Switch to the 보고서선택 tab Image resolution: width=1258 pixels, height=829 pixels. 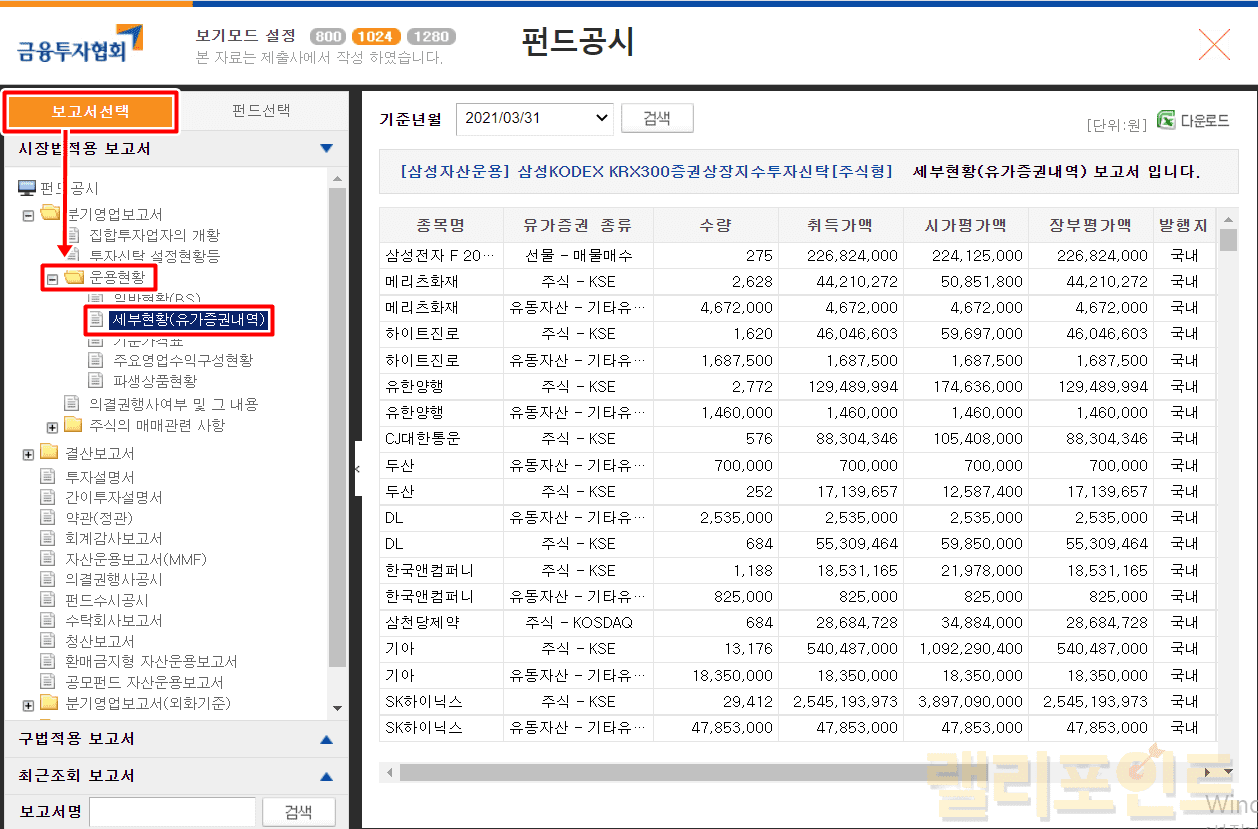(x=91, y=111)
